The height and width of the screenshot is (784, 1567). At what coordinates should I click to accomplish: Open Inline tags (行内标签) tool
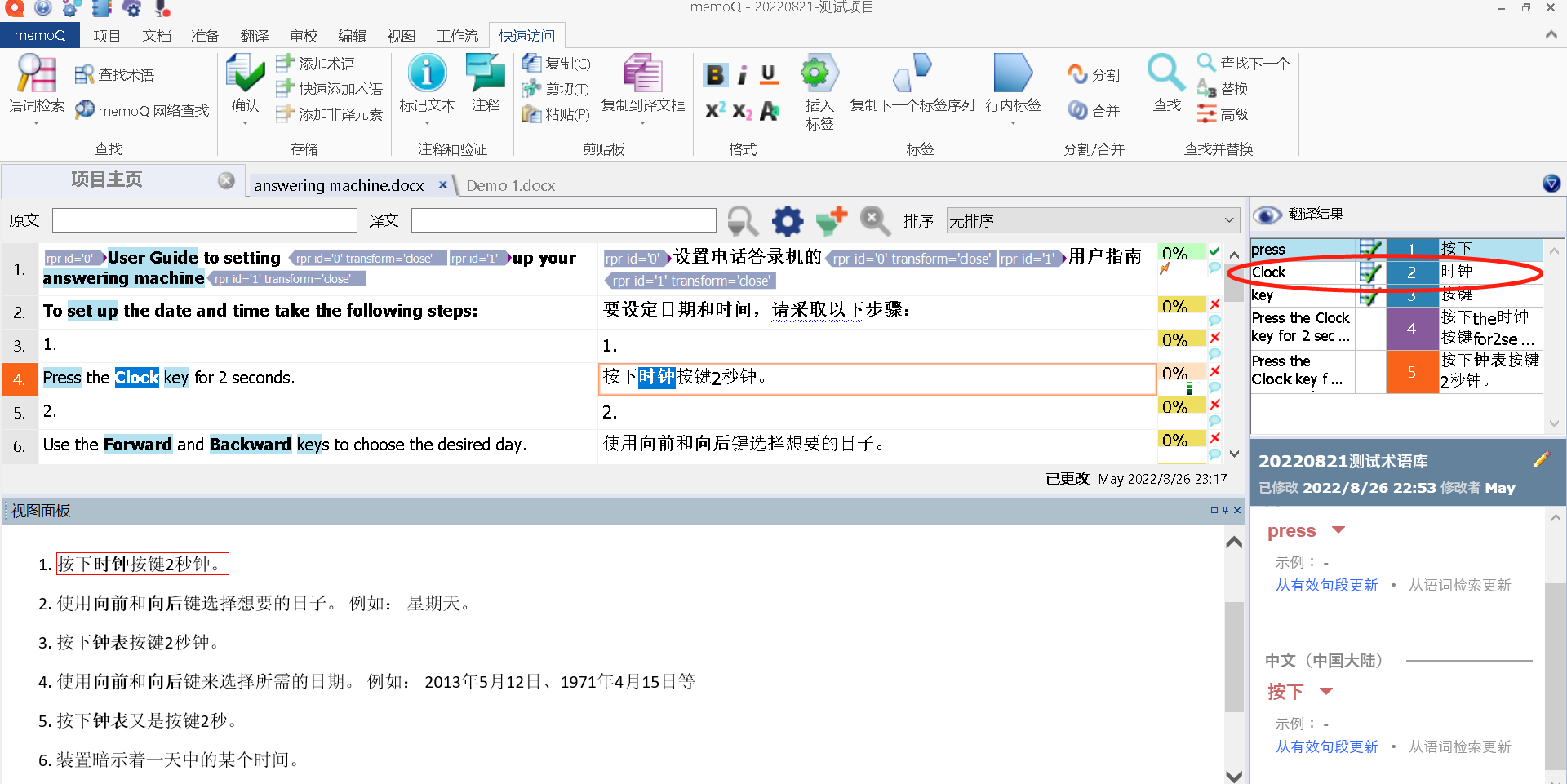1013,82
